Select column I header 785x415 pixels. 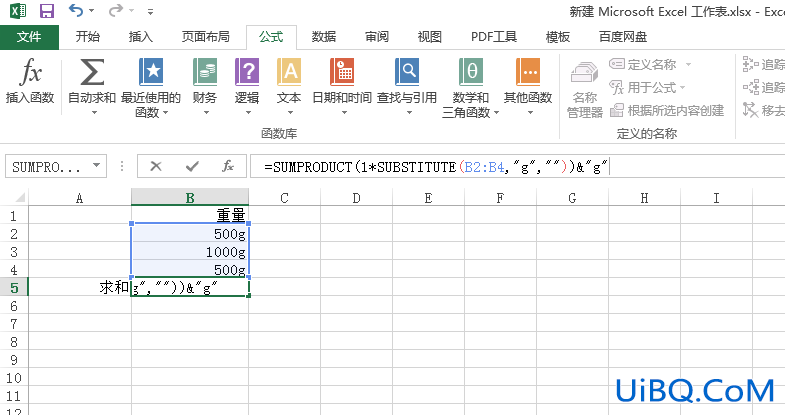click(x=716, y=198)
